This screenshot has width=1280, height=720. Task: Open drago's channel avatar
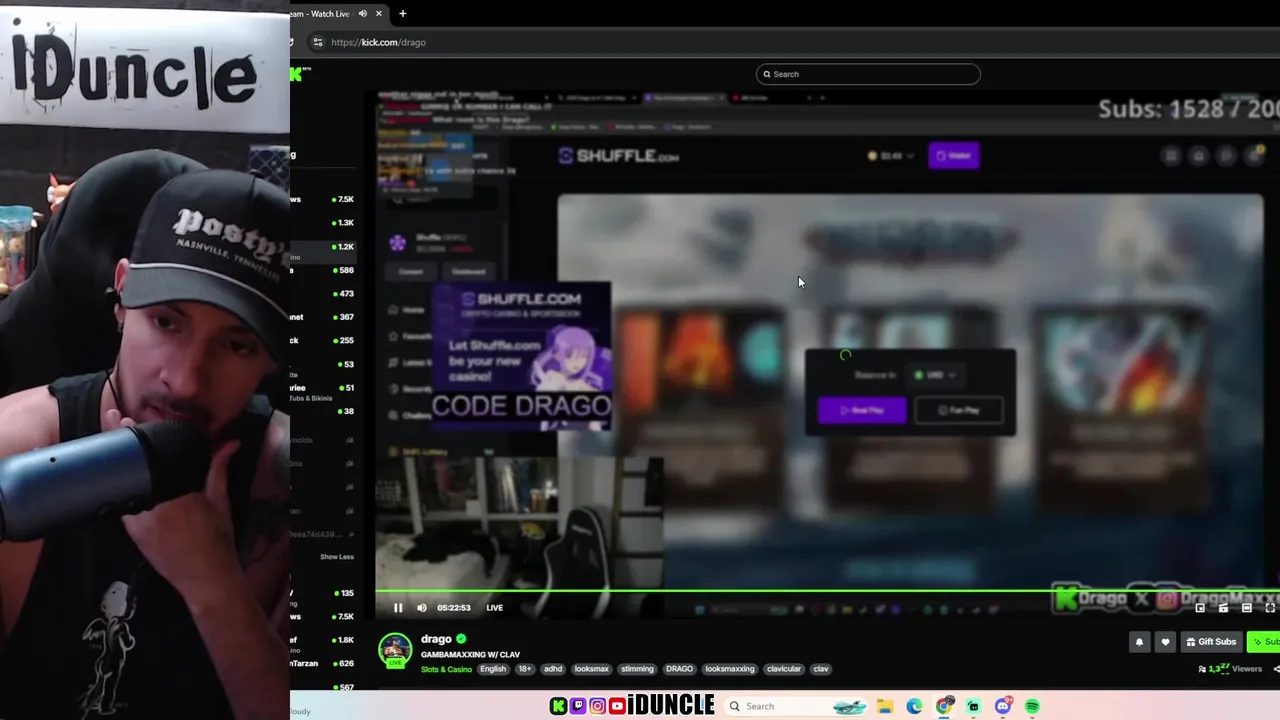tap(395, 650)
